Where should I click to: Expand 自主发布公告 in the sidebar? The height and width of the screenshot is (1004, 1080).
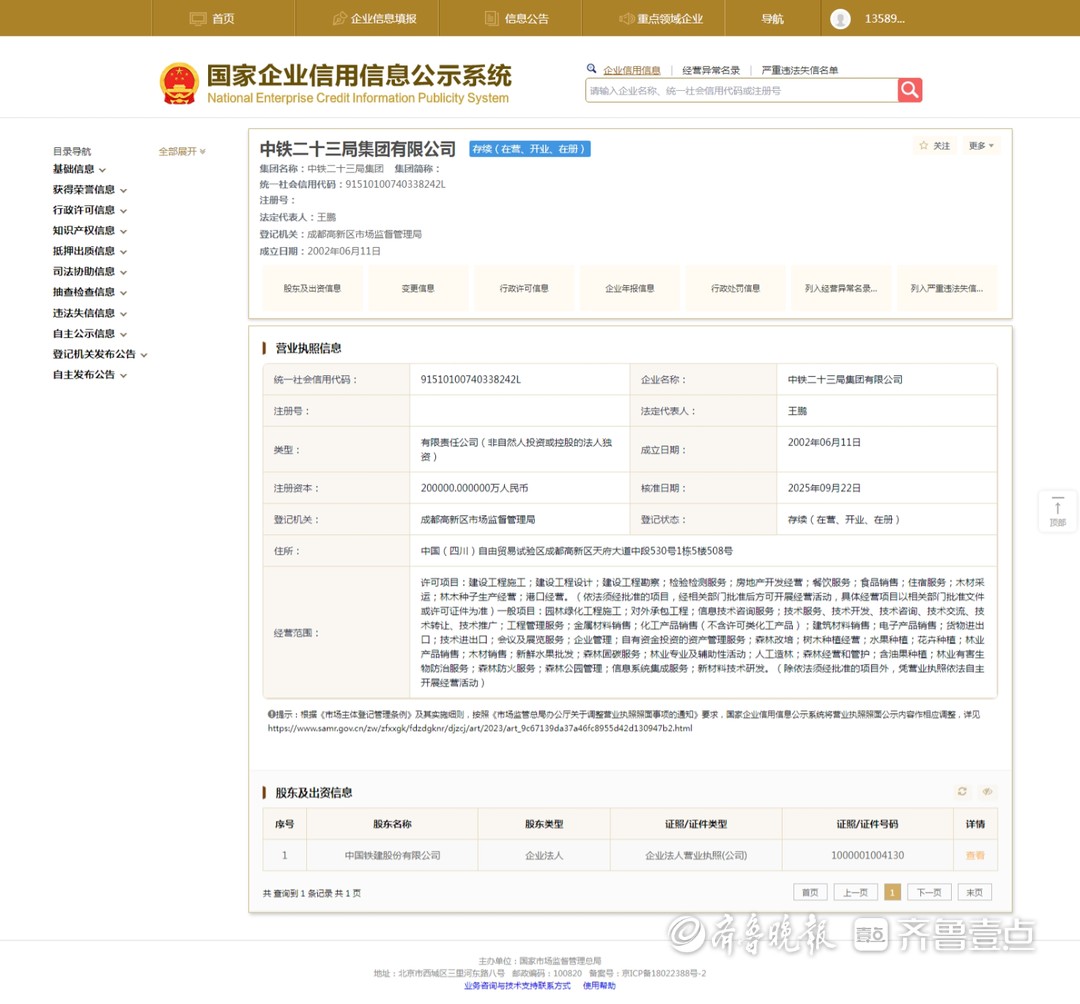90,375
